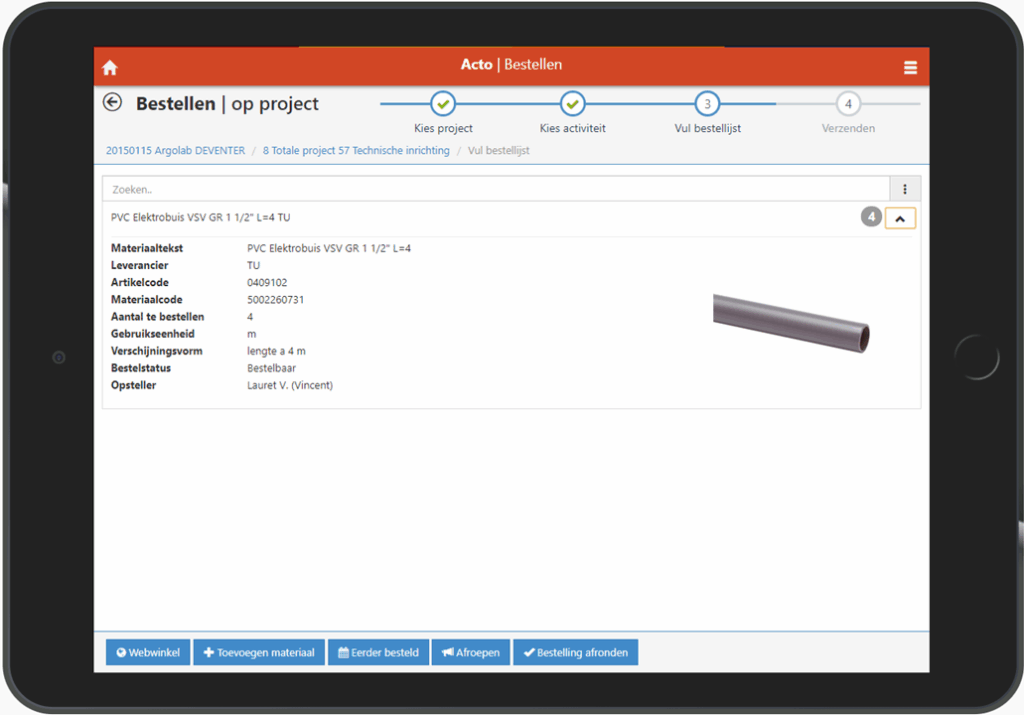Open breadcrumb link 20150115 Argolab DEVENTER
The width and height of the screenshot is (1024, 715).
(175, 151)
